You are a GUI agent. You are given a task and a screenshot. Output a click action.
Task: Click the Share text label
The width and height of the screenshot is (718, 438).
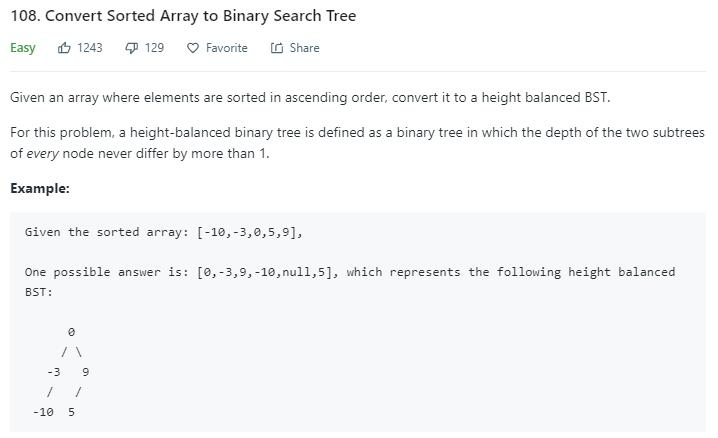point(305,48)
